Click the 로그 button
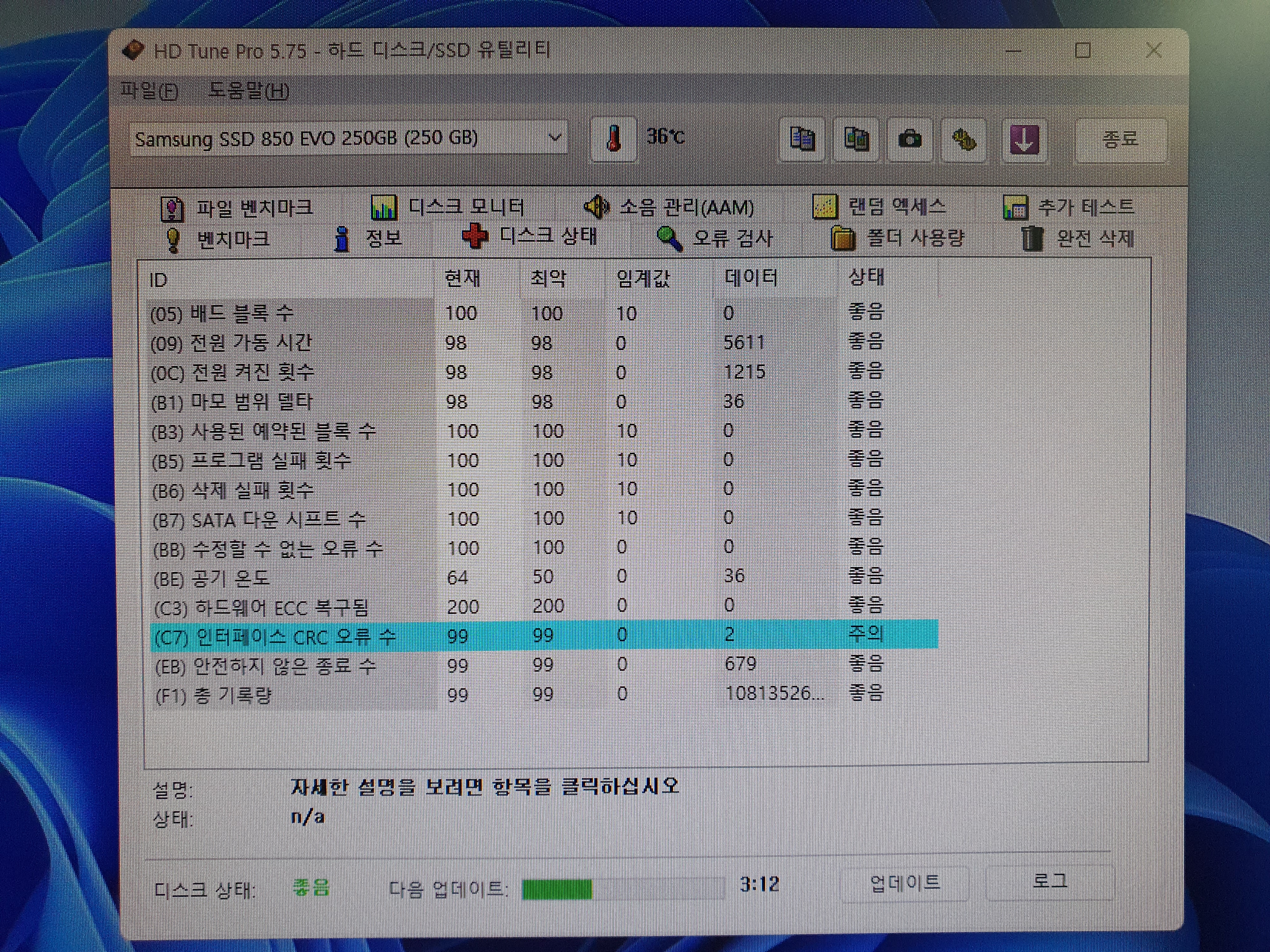 [1050, 881]
